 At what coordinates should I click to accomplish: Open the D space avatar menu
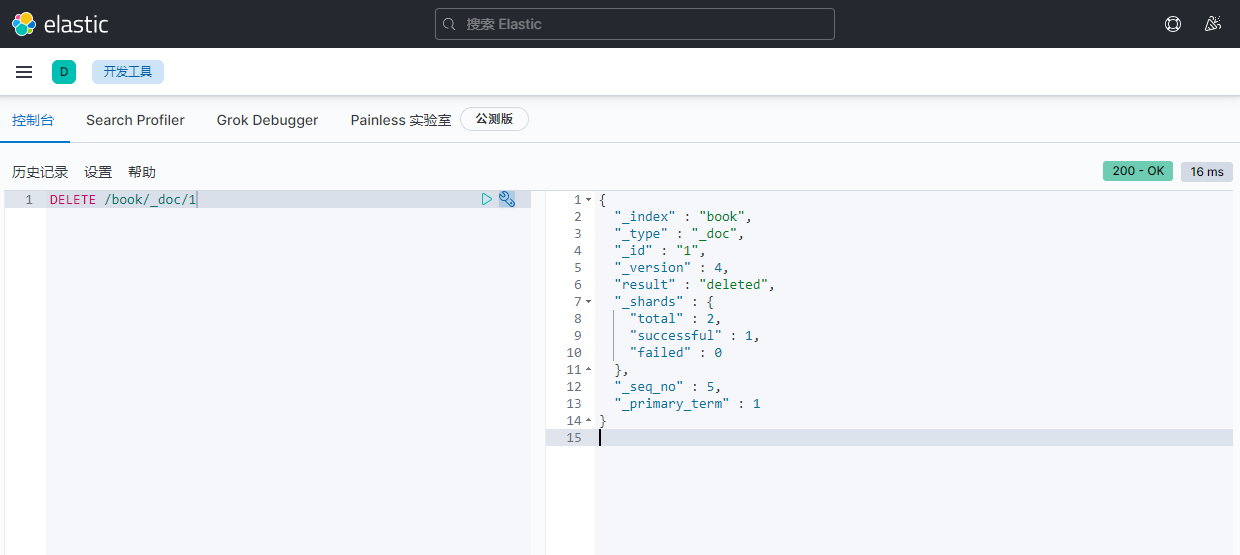coord(64,72)
